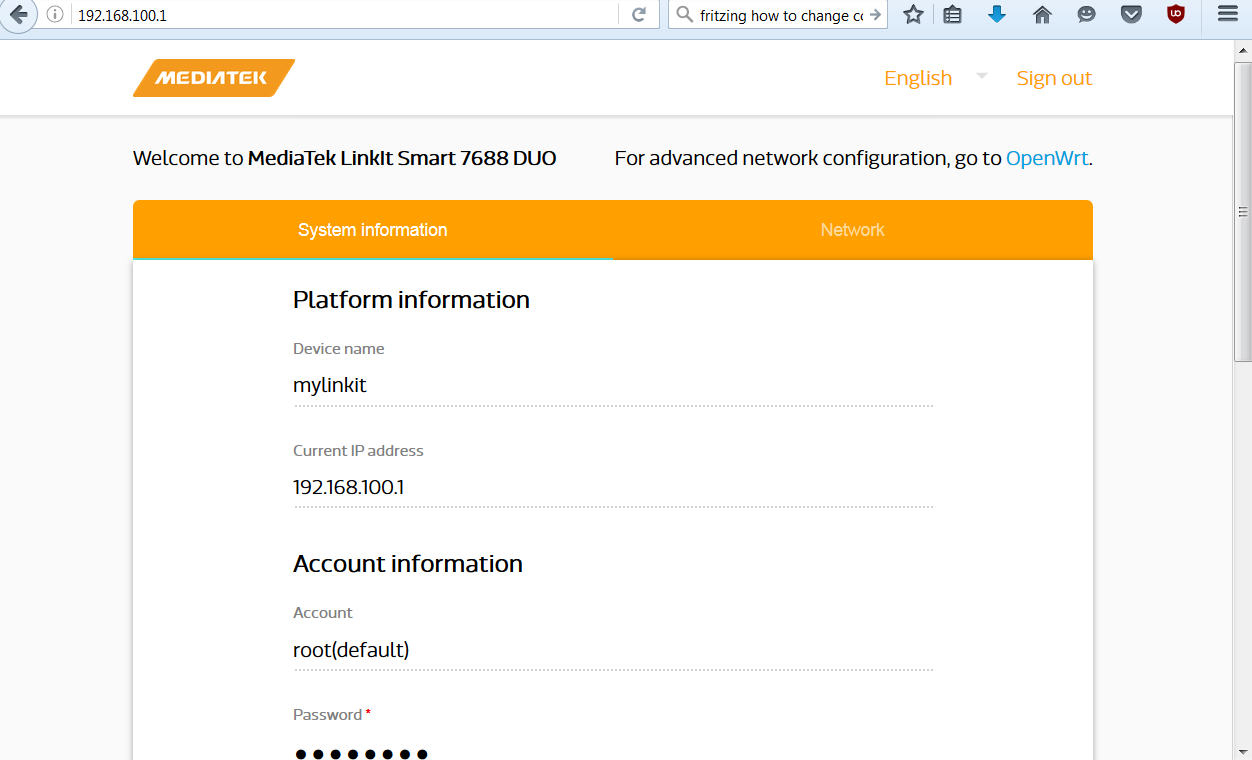This screenshot has height=760, width=1252.
Task: Follow the OpenWrt link
Action: pos(1046,158)
